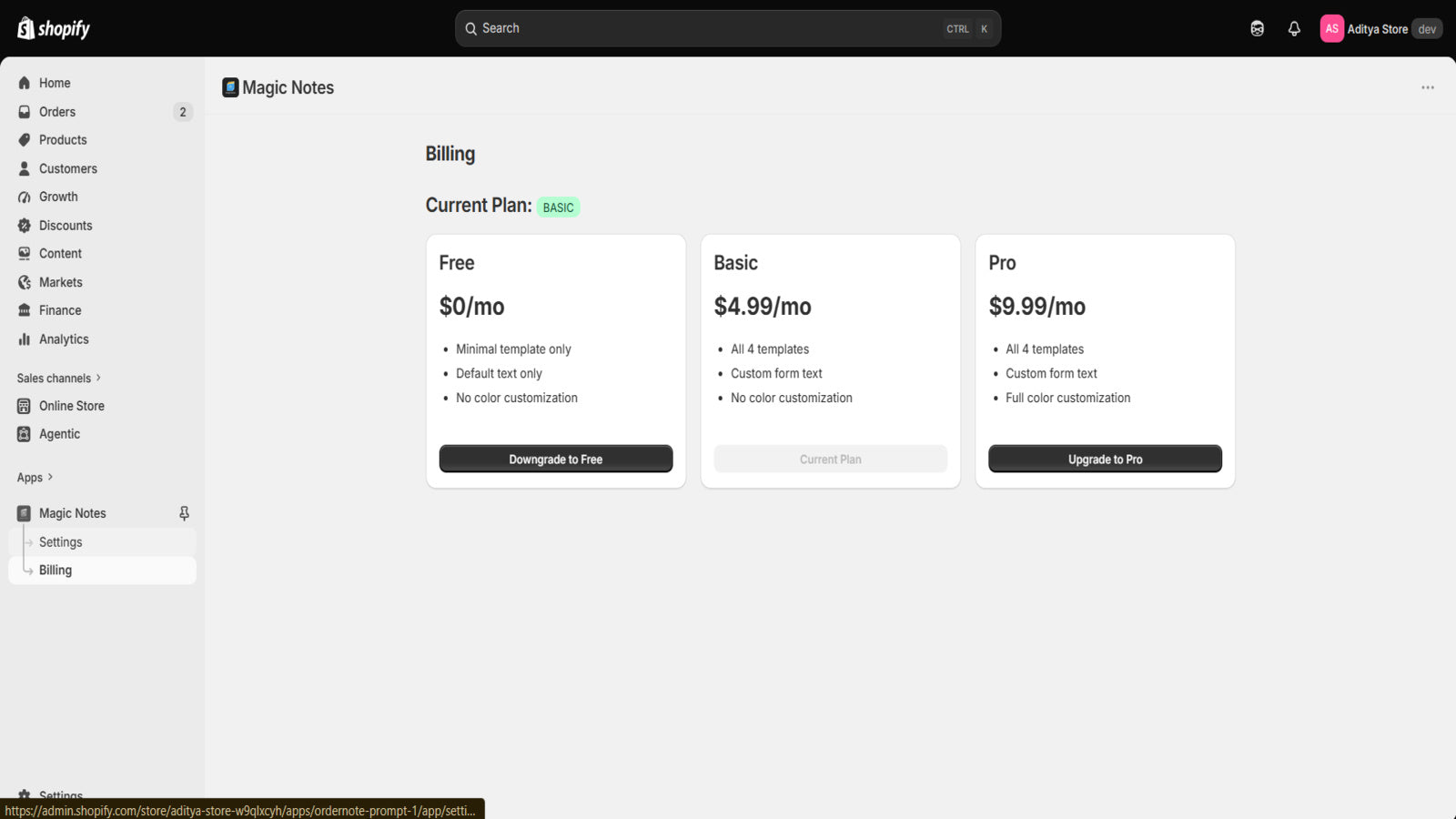Screen dimensions: 1456x819
Task: Expand the Sales channels section
Action: tap(59, 378)
